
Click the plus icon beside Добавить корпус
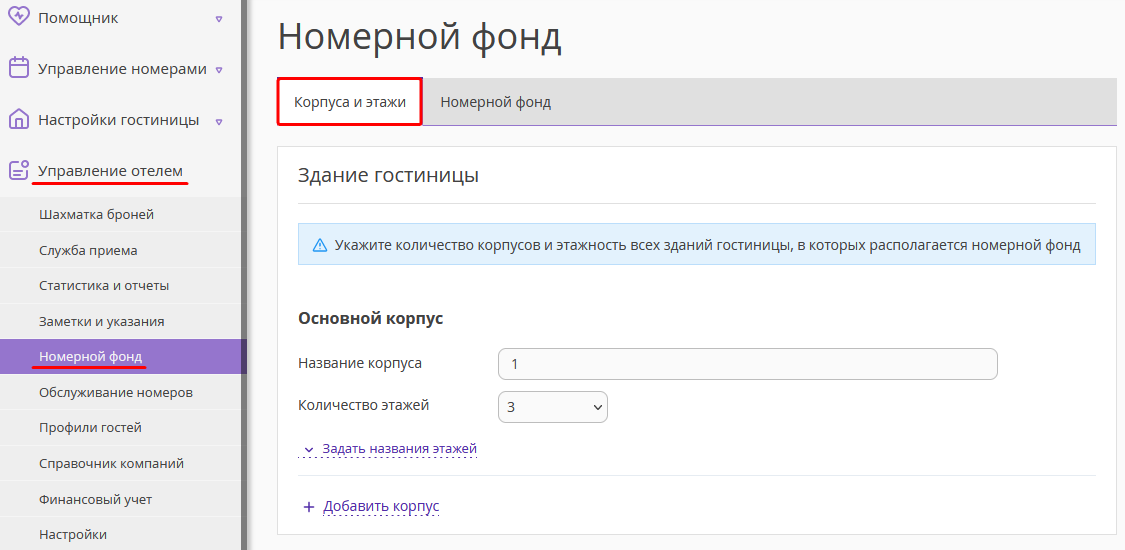tap(309, 507)
